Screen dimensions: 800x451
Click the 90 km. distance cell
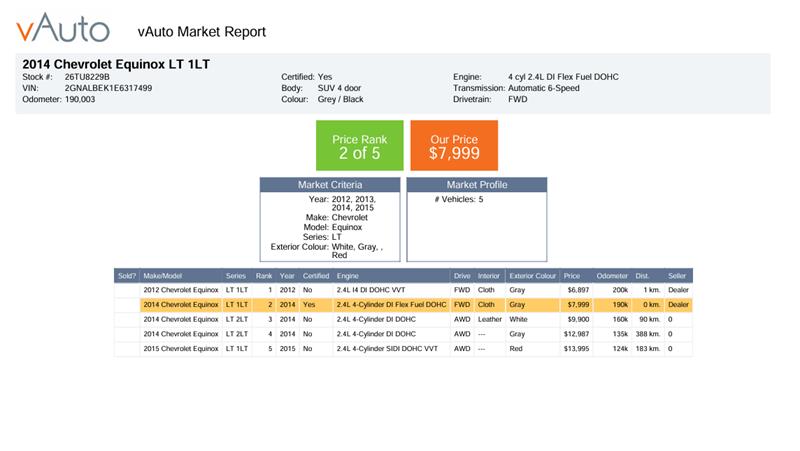pyautogui.click(x=650, y=319)
